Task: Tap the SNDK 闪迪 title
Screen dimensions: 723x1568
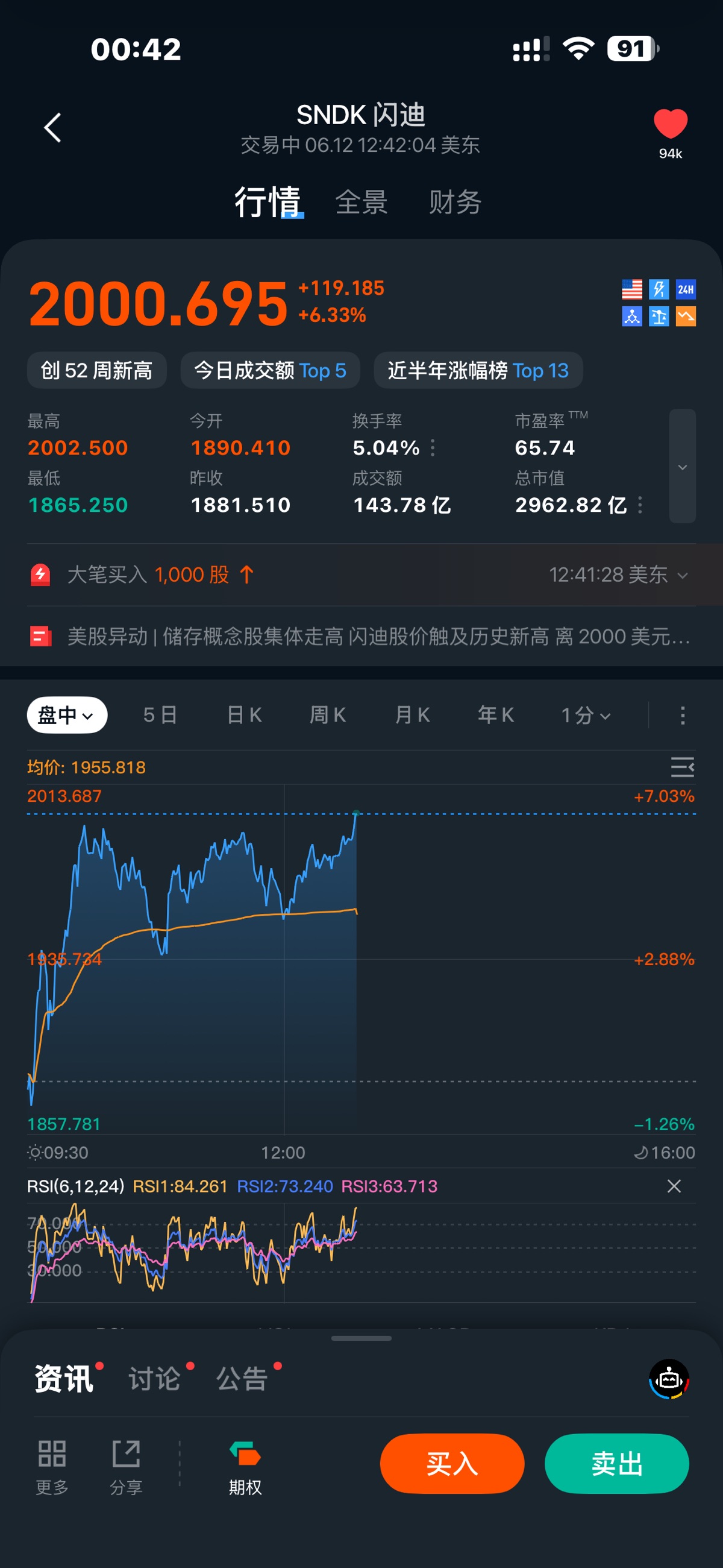Action: 361,115
